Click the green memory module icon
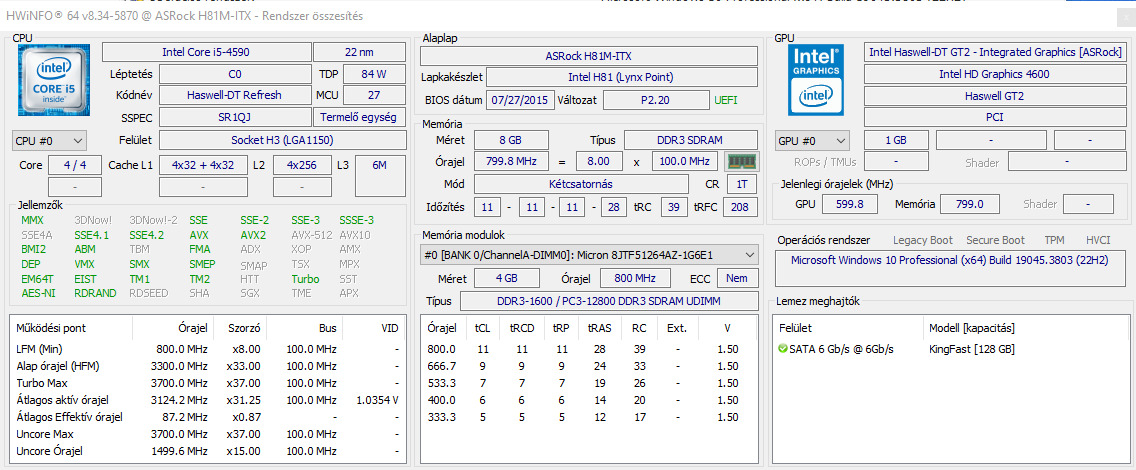The image size is (1136, 470). (741, 161)
